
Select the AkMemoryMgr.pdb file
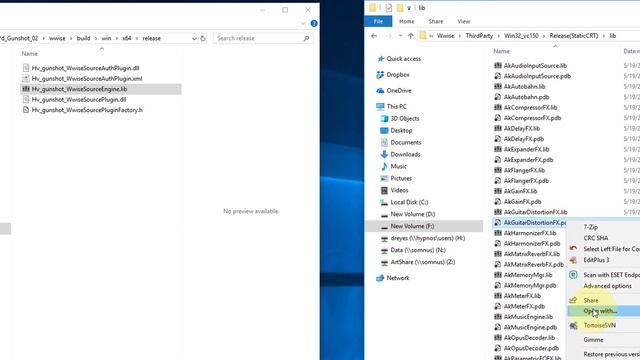click(x=529, y=286)
